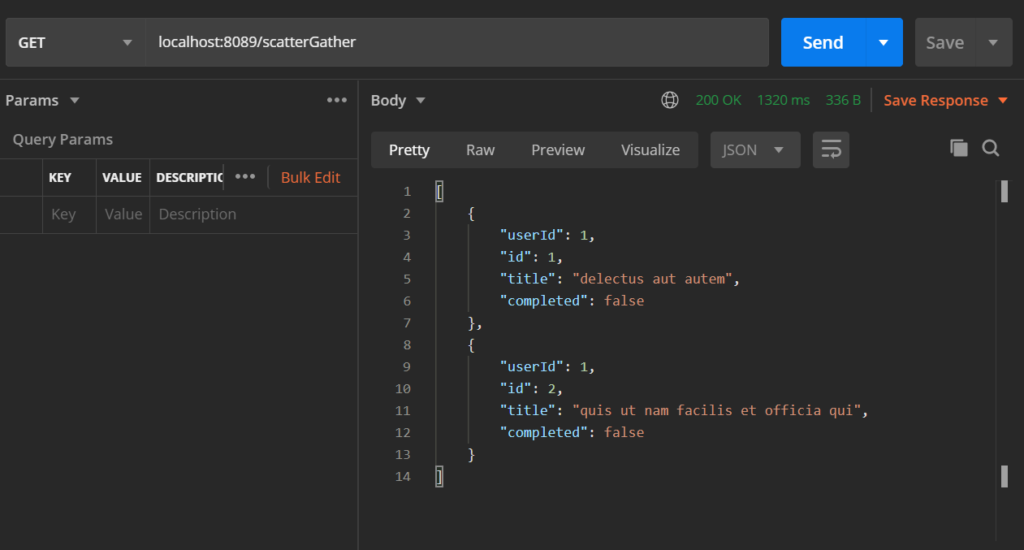The height and width of the screenshot is (550, 1024).
Task: Click the 336 B response size
Action: point(843,100)
